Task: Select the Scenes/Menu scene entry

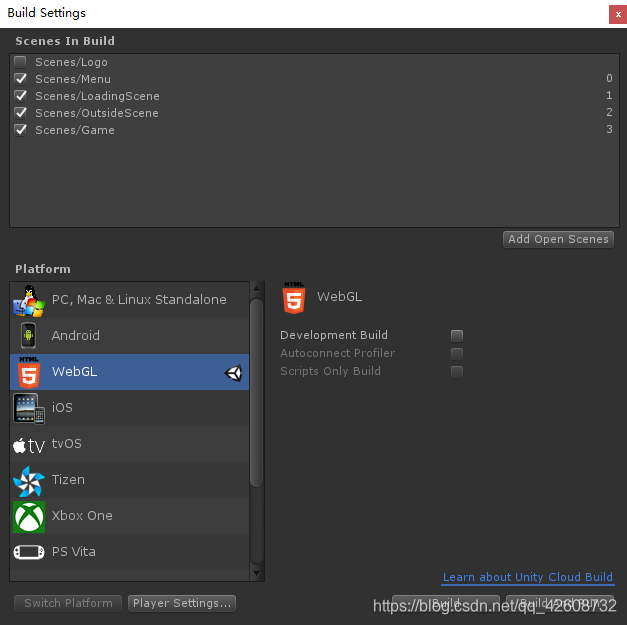Action: click(73, 79)
